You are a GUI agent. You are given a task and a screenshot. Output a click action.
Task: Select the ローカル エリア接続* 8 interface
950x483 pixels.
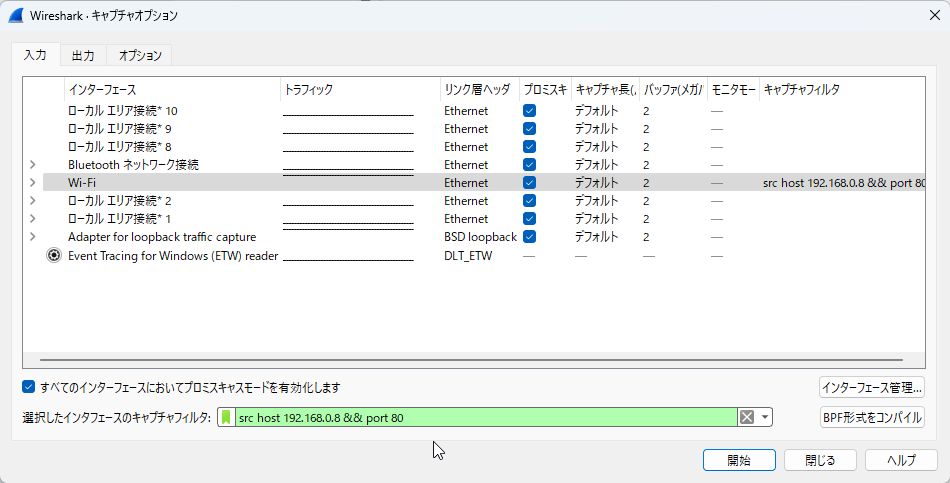[120, 147]
